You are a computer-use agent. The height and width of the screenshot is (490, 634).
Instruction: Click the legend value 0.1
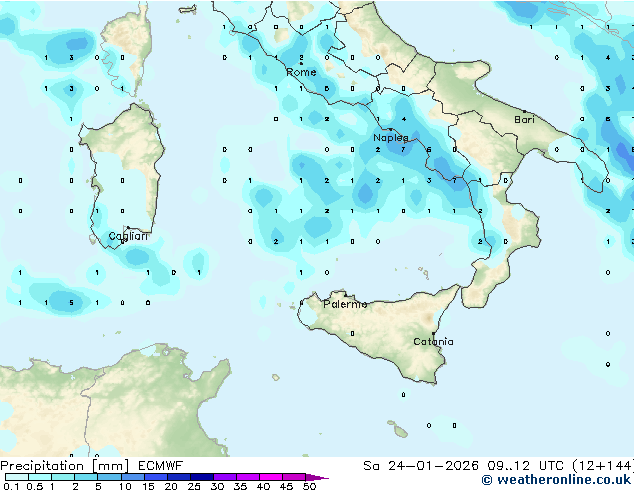click(11, 486)
